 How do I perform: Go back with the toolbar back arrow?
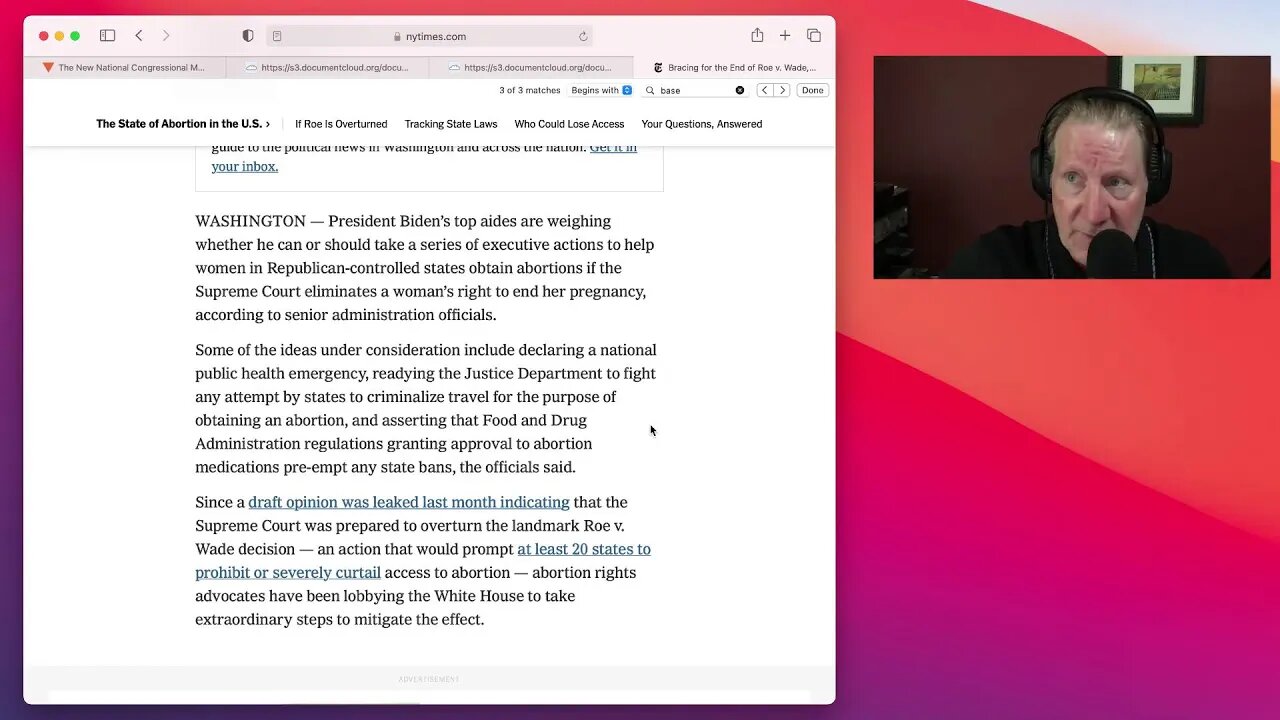(x=139, y=36)
